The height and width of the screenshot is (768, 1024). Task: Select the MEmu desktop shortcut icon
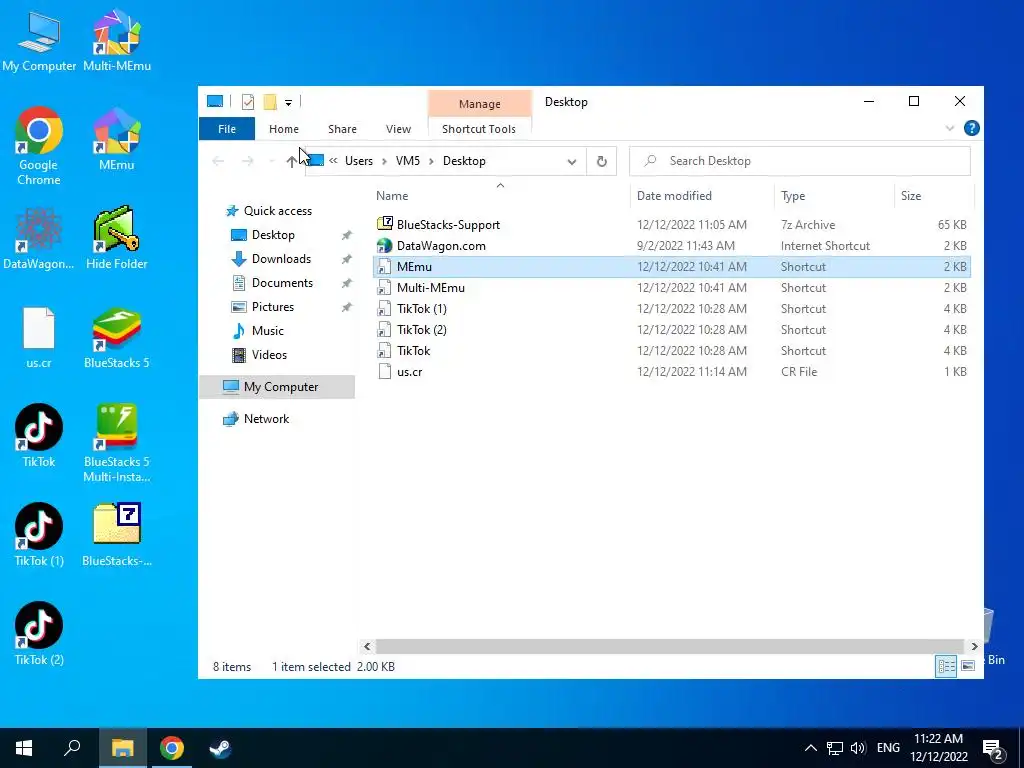117,138
